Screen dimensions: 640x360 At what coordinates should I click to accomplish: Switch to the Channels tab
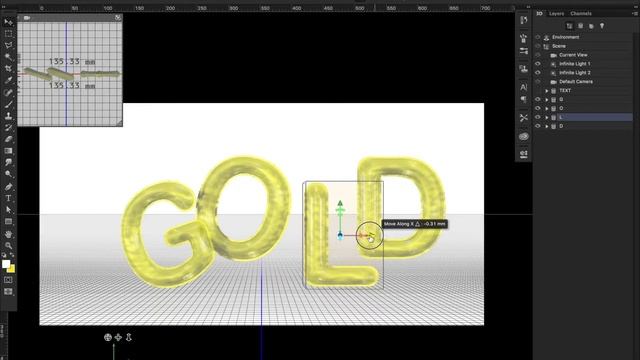coord(581,13)
